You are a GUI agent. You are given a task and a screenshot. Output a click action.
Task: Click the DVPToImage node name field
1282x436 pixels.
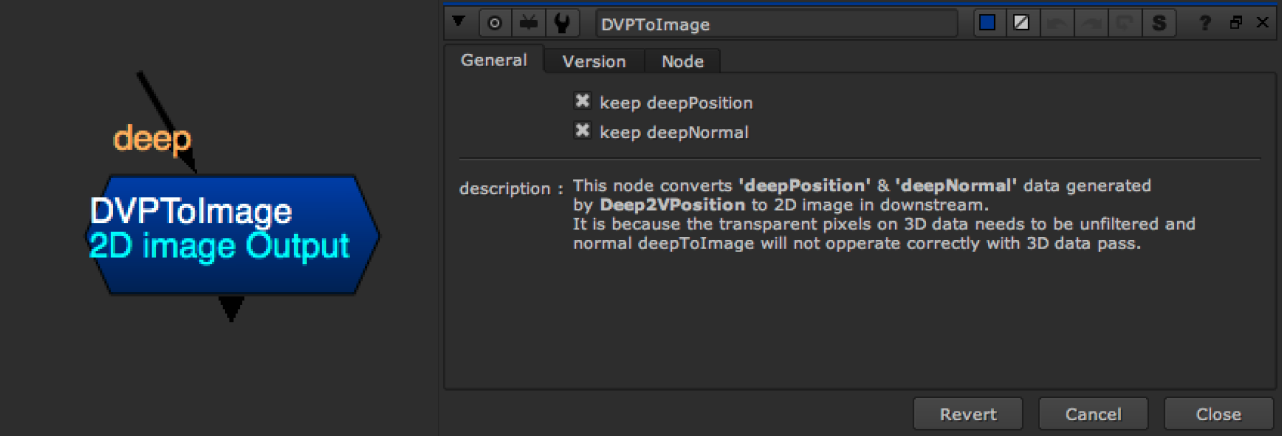point(776,22)
